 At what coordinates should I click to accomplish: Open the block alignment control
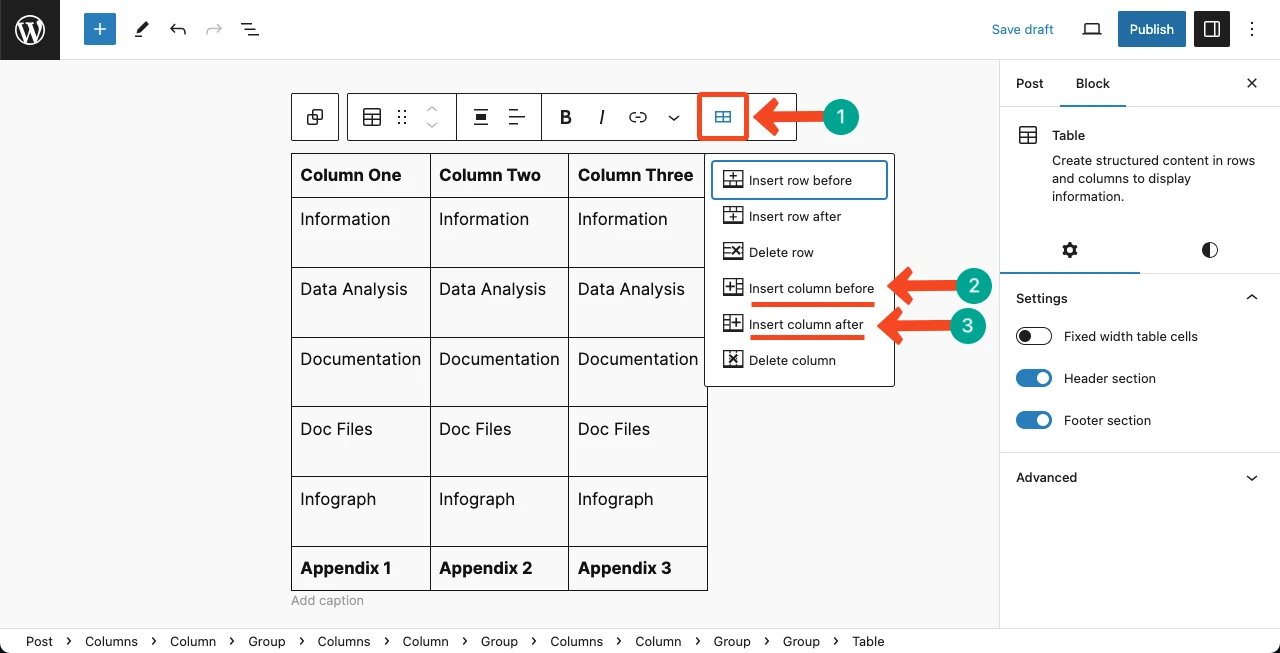pos(481,117)
